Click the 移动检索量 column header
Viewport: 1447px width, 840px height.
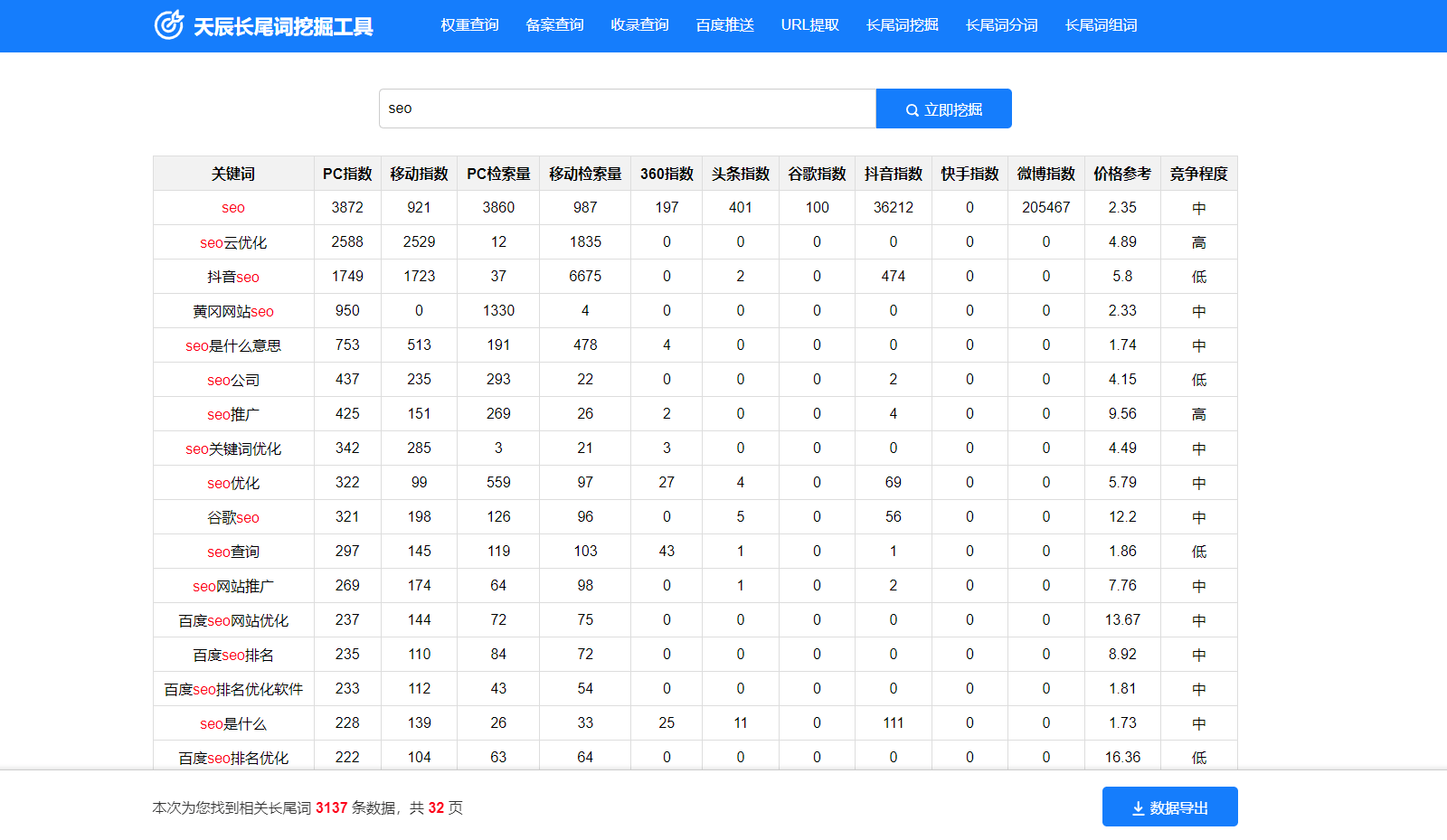point(585,174)
